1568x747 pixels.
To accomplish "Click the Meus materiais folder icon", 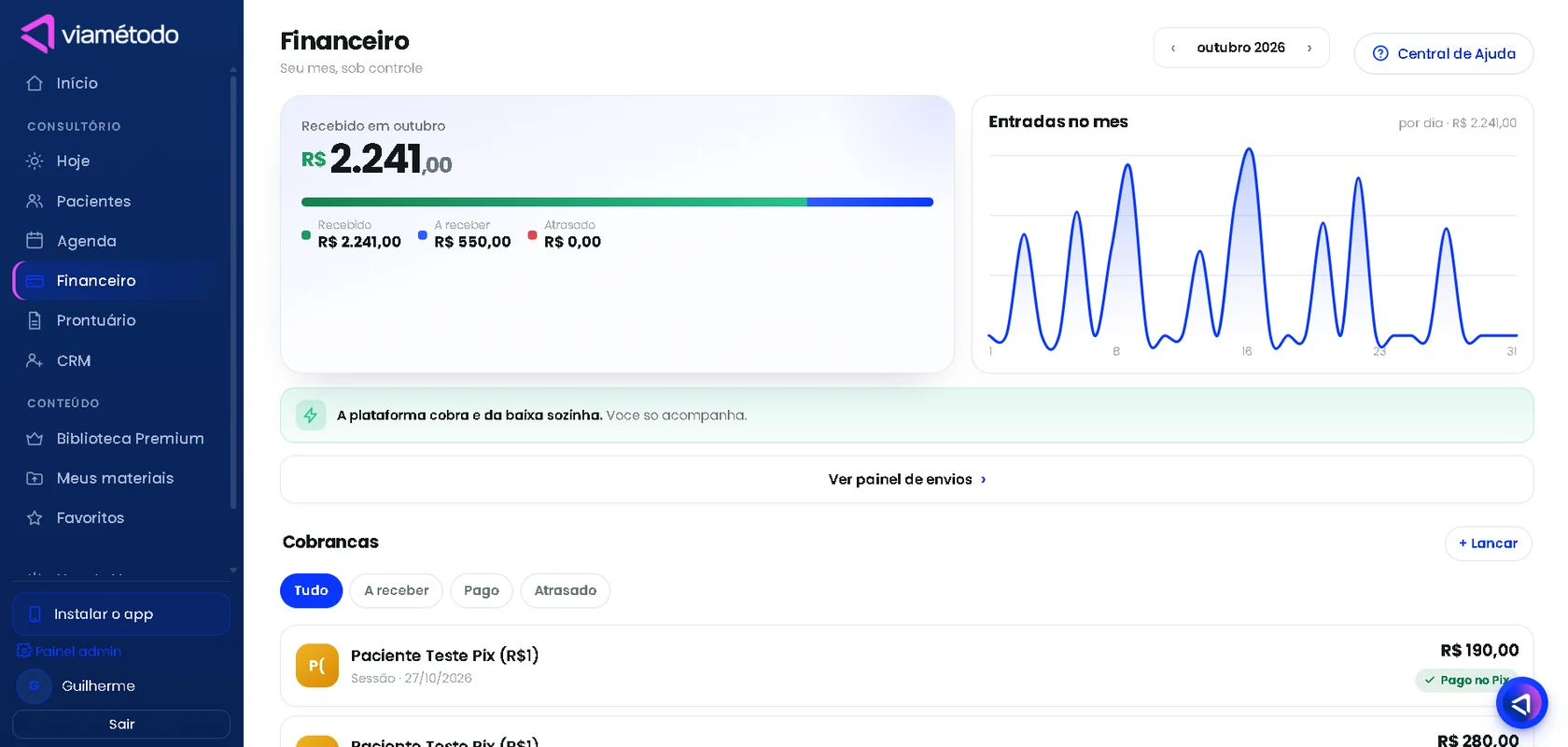I will [x=35, y=478].
